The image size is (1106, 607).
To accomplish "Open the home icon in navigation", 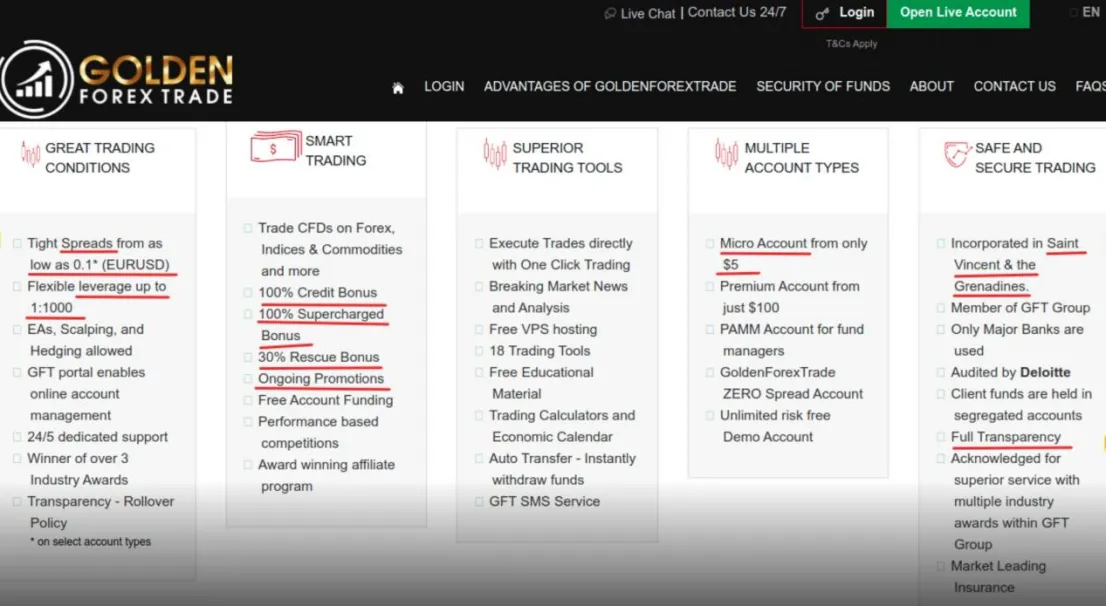I will (398, 88).
